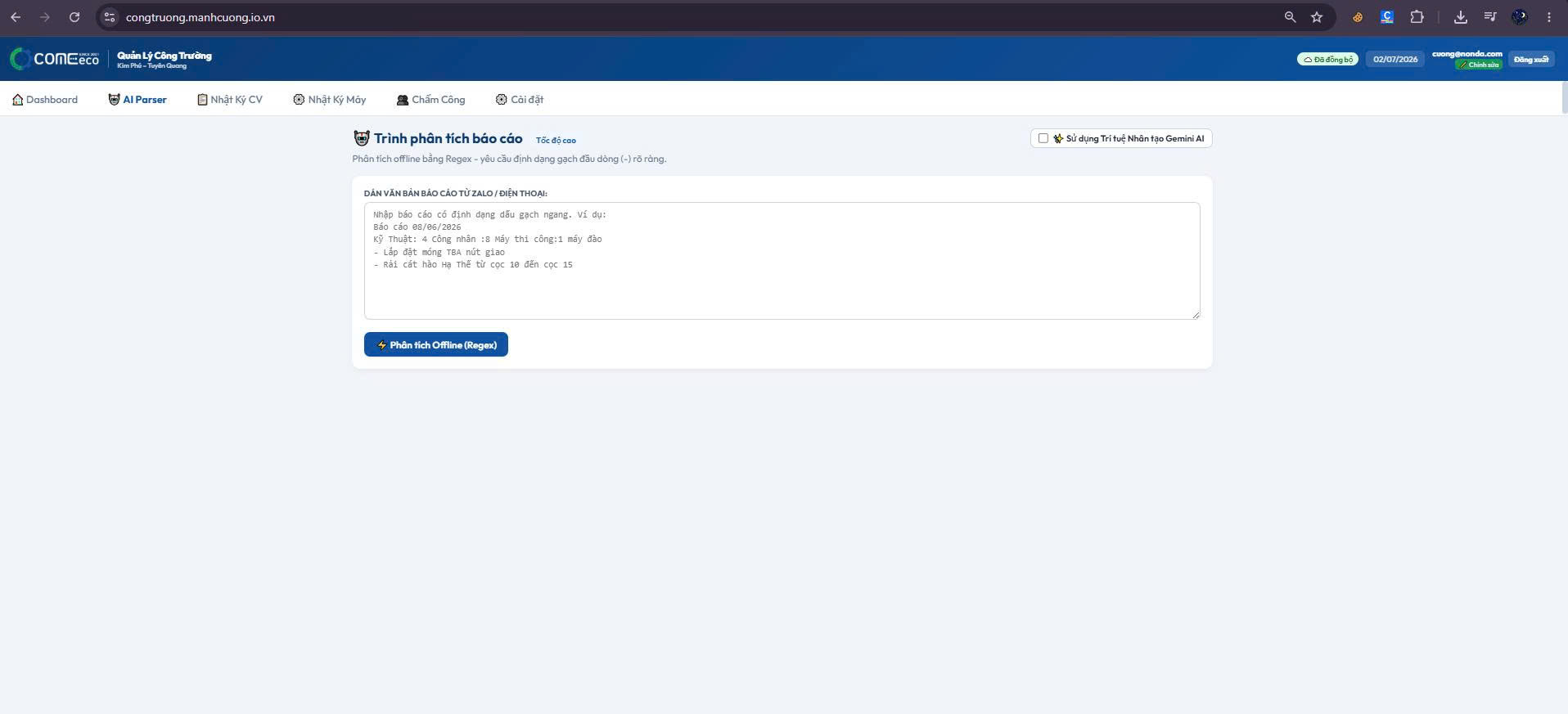This screenshot has width=1568, height=714.
Task: Click the cuong@nonda.com account text
Action: point(1467,54)
